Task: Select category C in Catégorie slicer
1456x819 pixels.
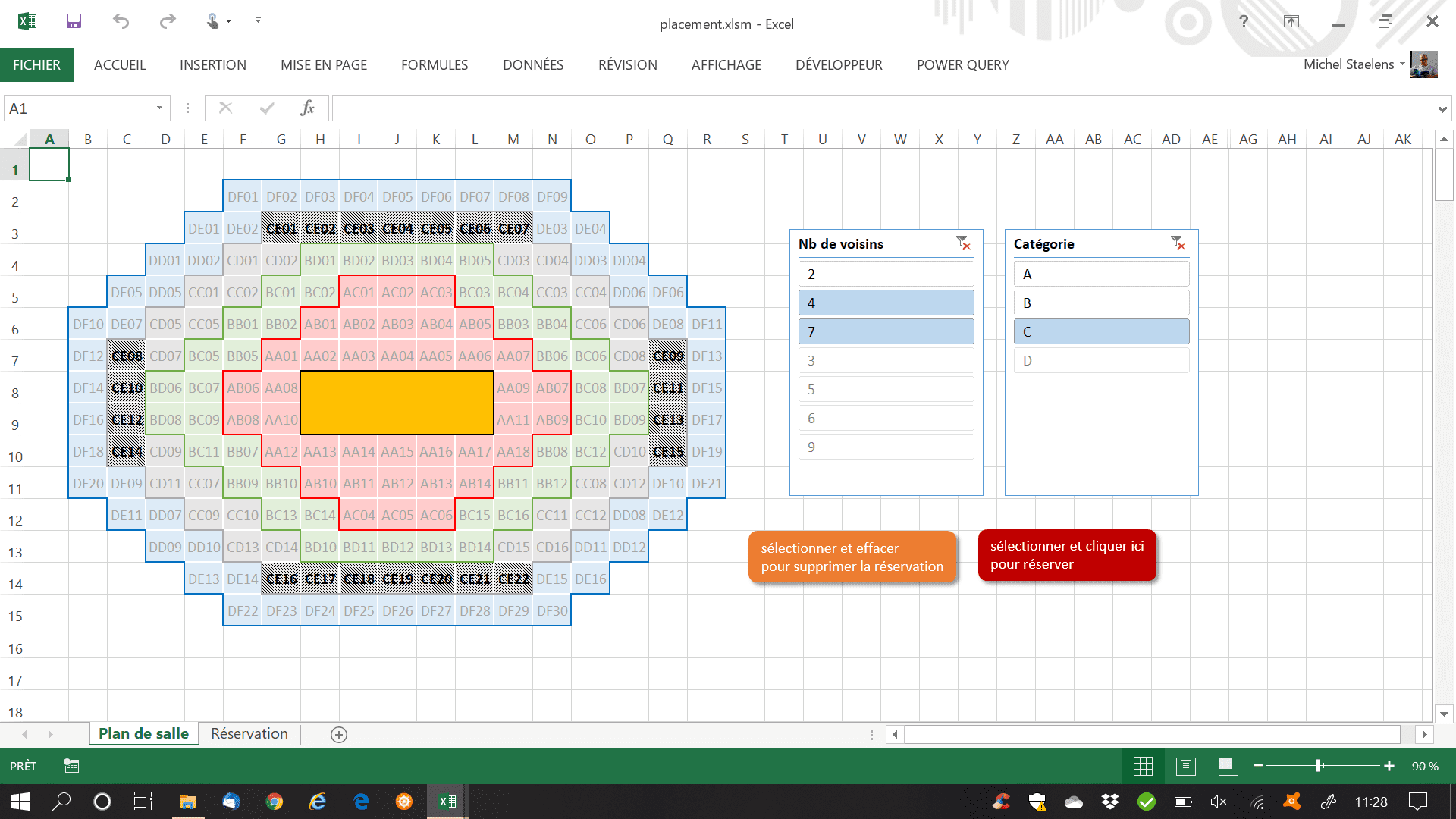Action: click(1101, 332)
